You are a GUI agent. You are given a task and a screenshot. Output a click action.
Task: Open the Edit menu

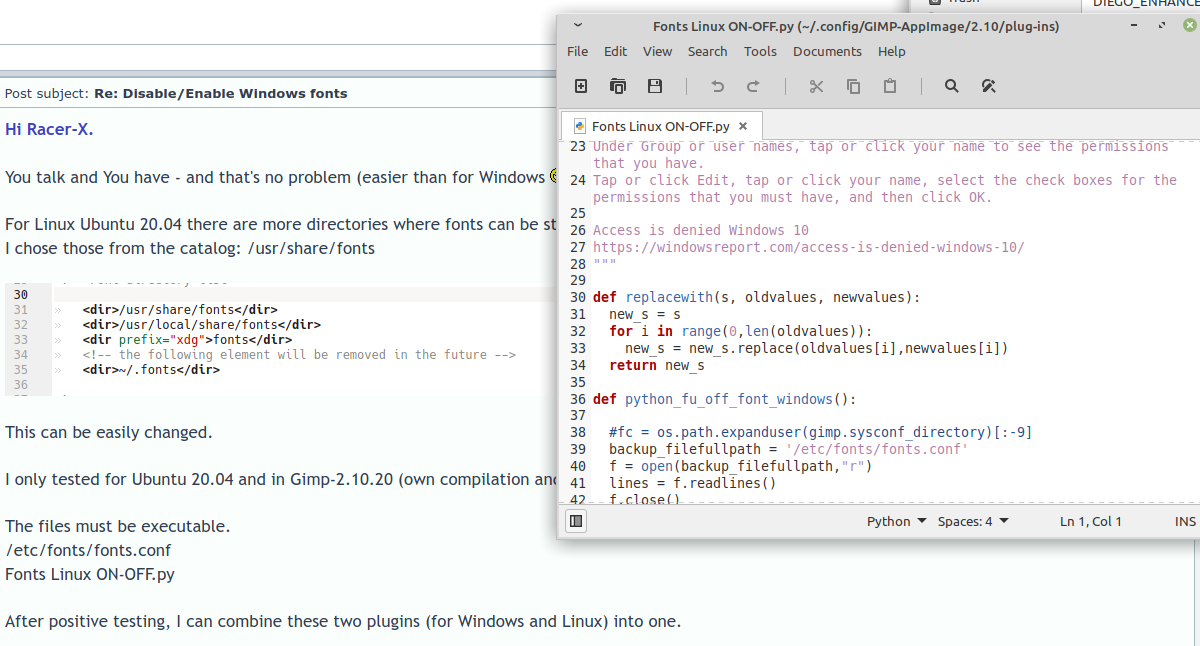click(x=616, y=51)
